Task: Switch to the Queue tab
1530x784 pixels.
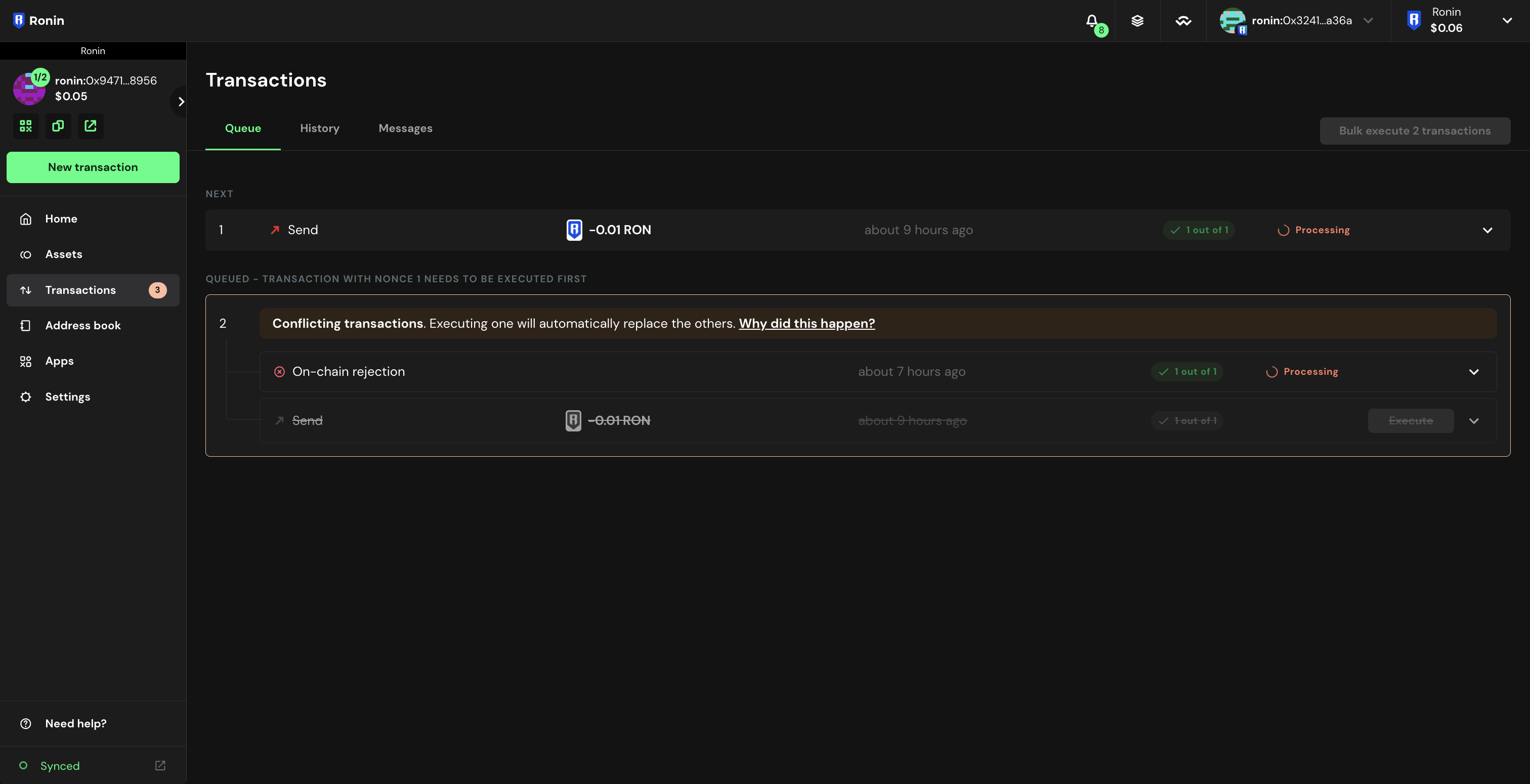Action: click(243, 128)
